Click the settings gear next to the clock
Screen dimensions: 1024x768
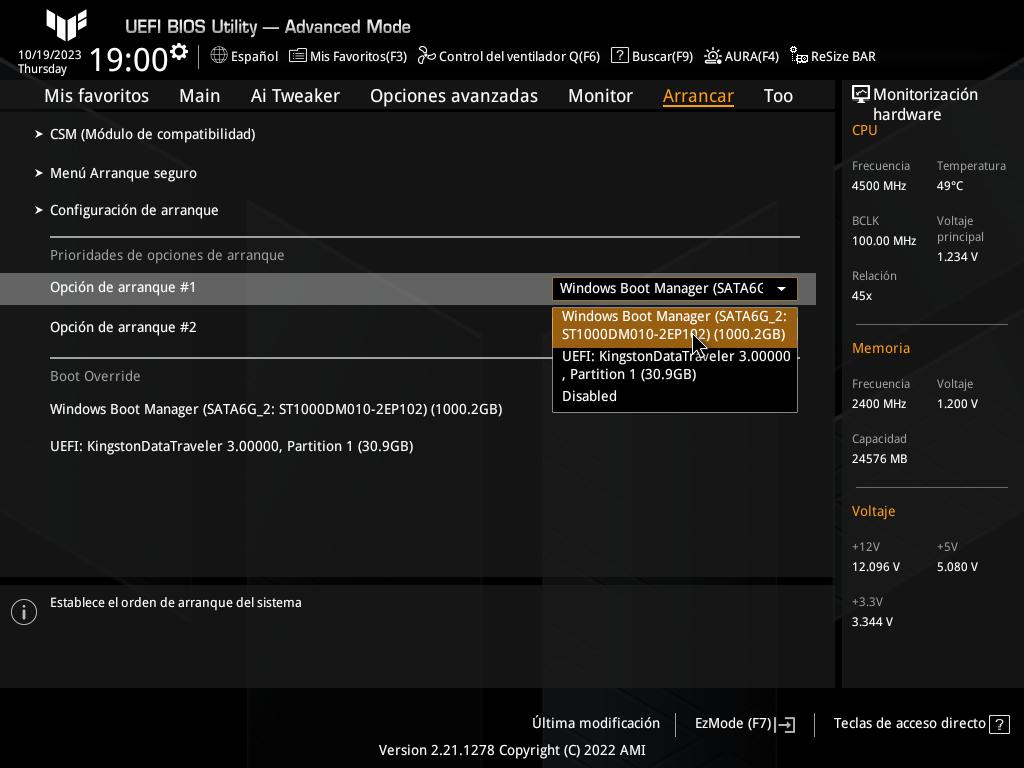(179, 52)
